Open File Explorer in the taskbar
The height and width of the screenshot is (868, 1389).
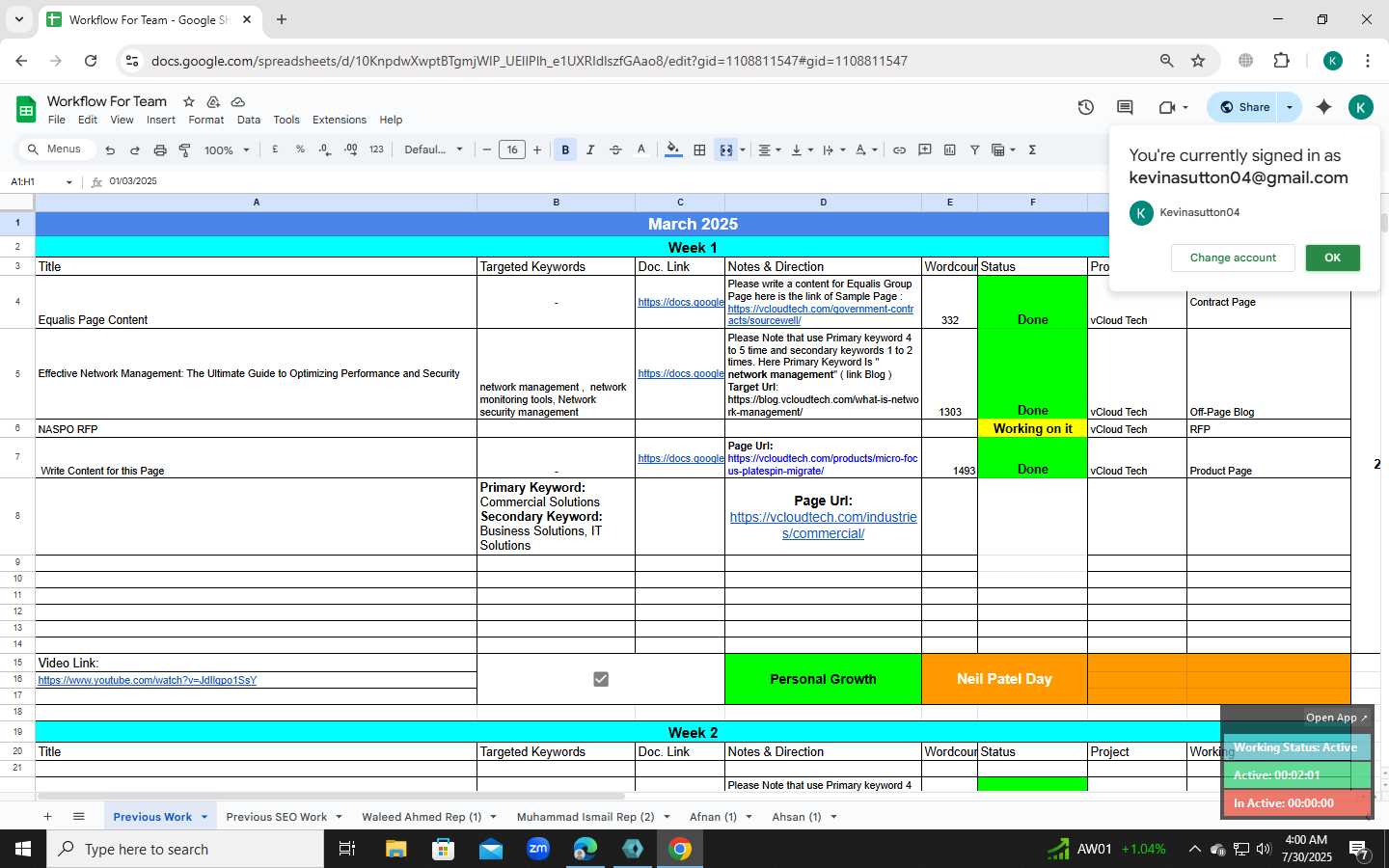(x=395, y=849)
